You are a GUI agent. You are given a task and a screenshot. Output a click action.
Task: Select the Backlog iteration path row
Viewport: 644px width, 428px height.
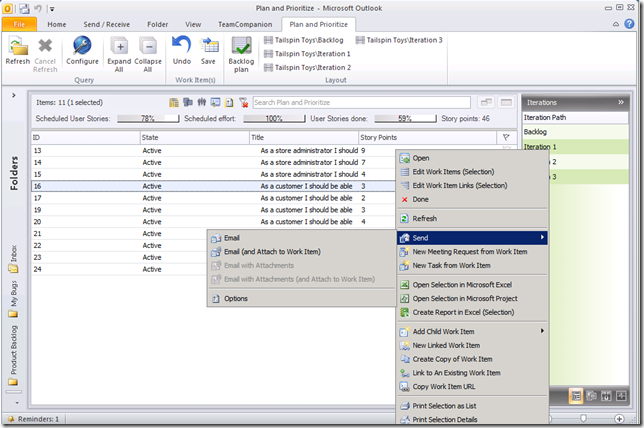[x=575, y=132]
